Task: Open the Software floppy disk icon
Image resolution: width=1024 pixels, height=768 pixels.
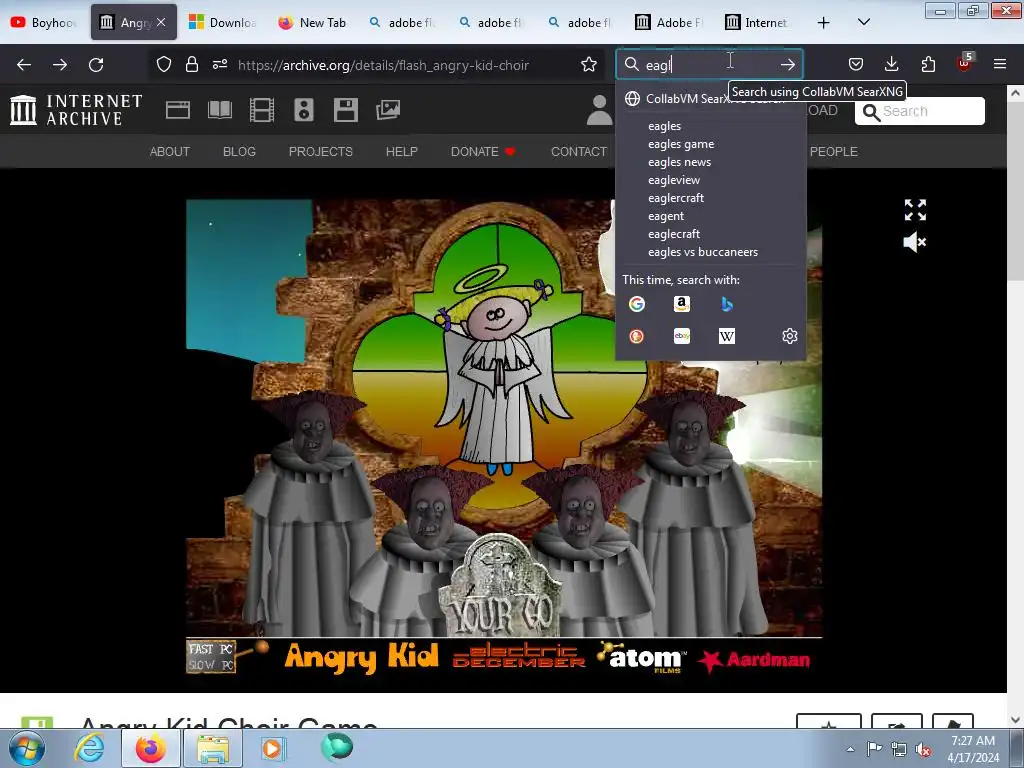Action: click(x=345, y=110)
